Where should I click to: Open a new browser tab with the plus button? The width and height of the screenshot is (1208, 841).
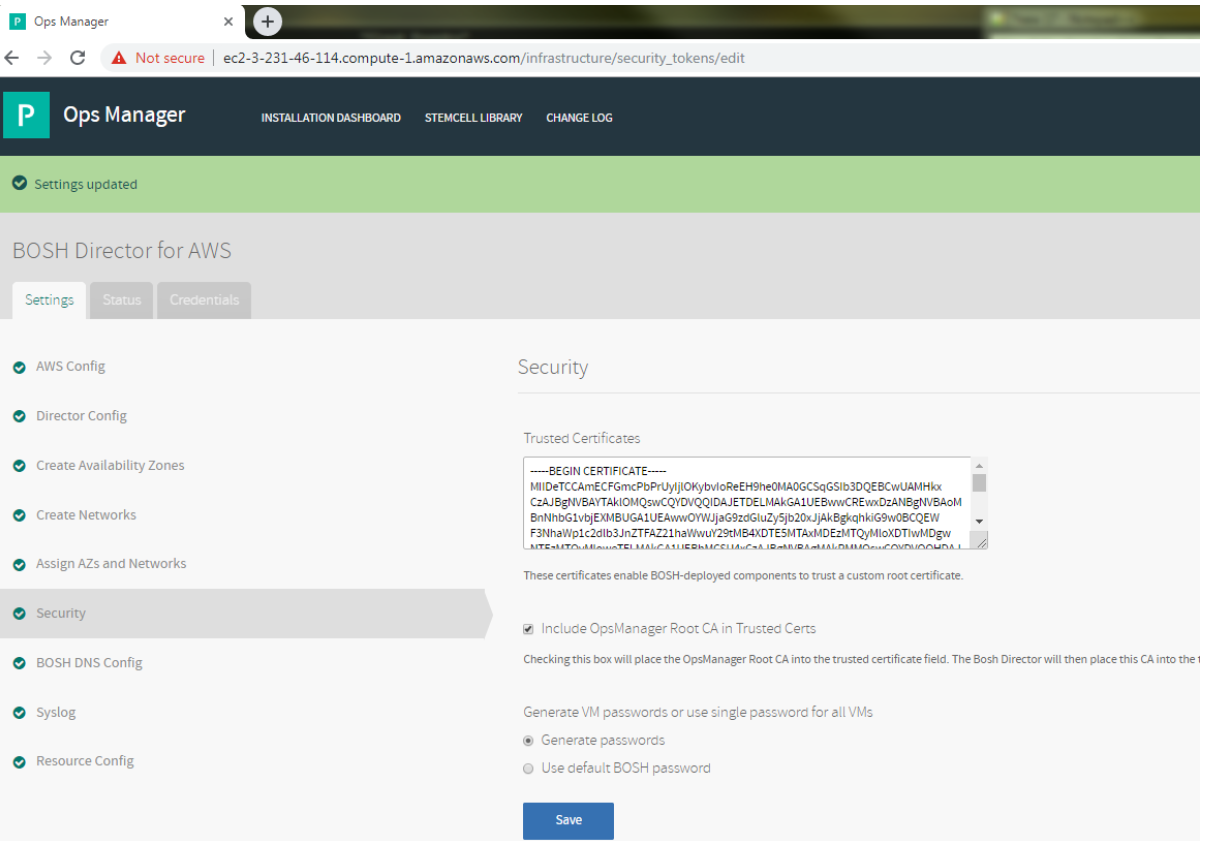[x=267, y=21]
